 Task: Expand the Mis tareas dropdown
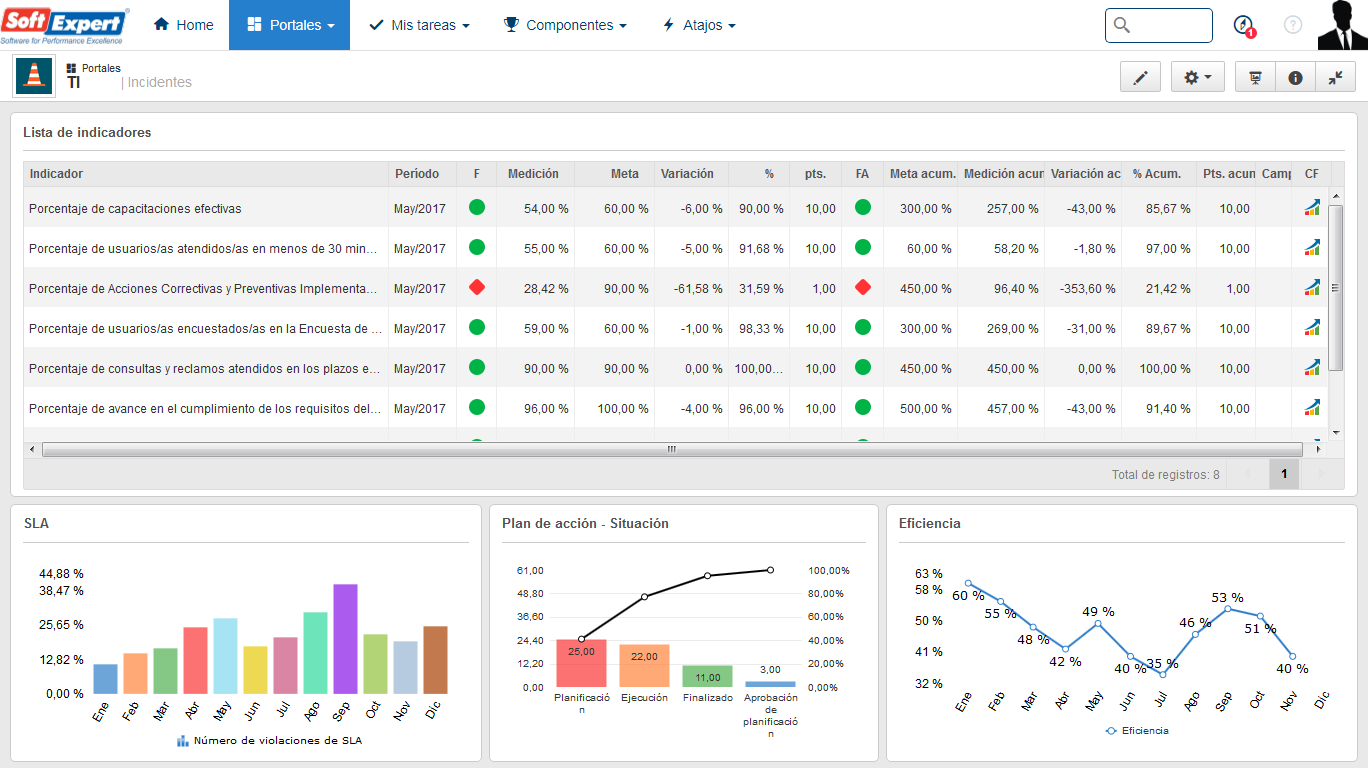tap(419, 25)
